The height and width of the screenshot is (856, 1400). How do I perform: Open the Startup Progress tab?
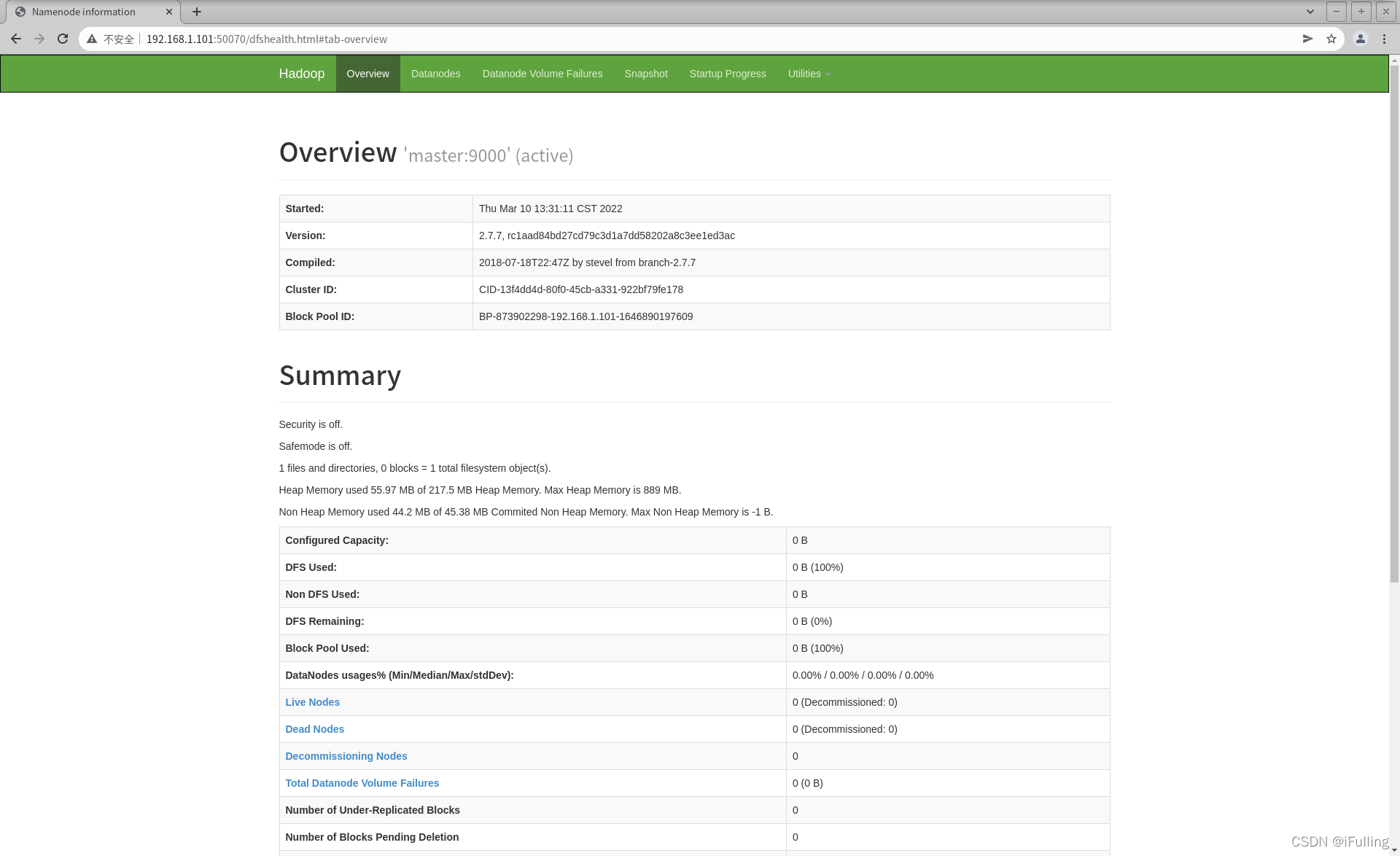(x=727, y=74)
